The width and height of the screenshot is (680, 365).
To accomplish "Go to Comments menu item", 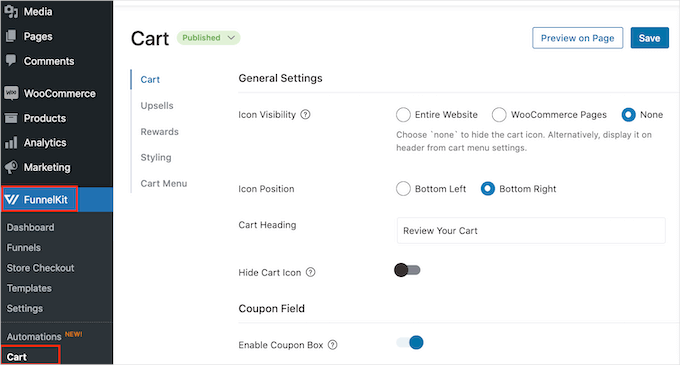I will 49,61.
